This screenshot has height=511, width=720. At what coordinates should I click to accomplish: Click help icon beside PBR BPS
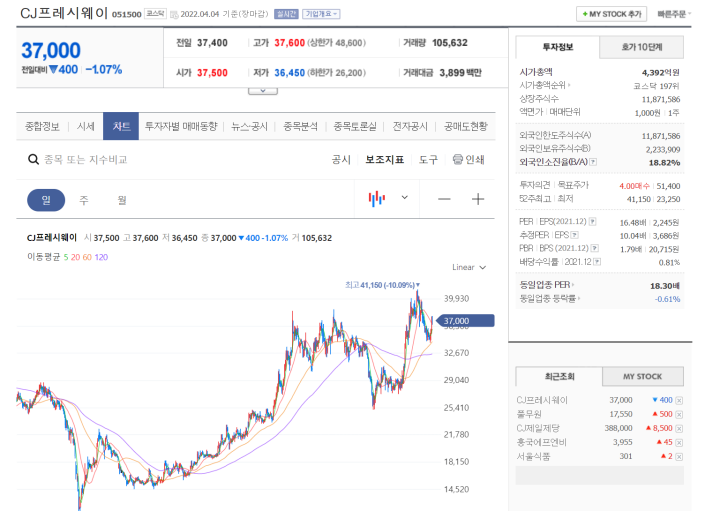[595, 248]
